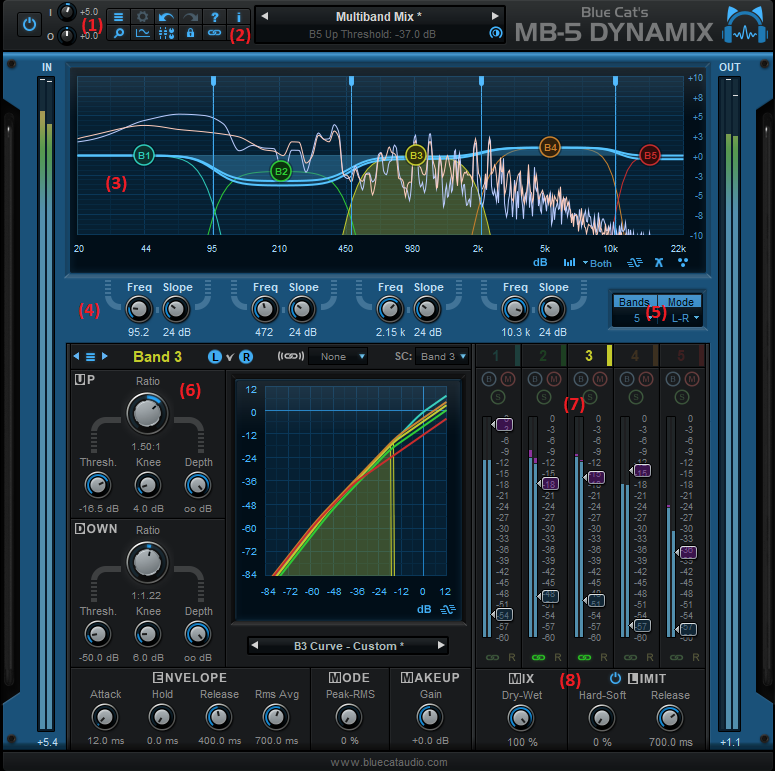The image size is (775, 771).
Task: Toggle band 2 green link icon
Action: (538, 657)
